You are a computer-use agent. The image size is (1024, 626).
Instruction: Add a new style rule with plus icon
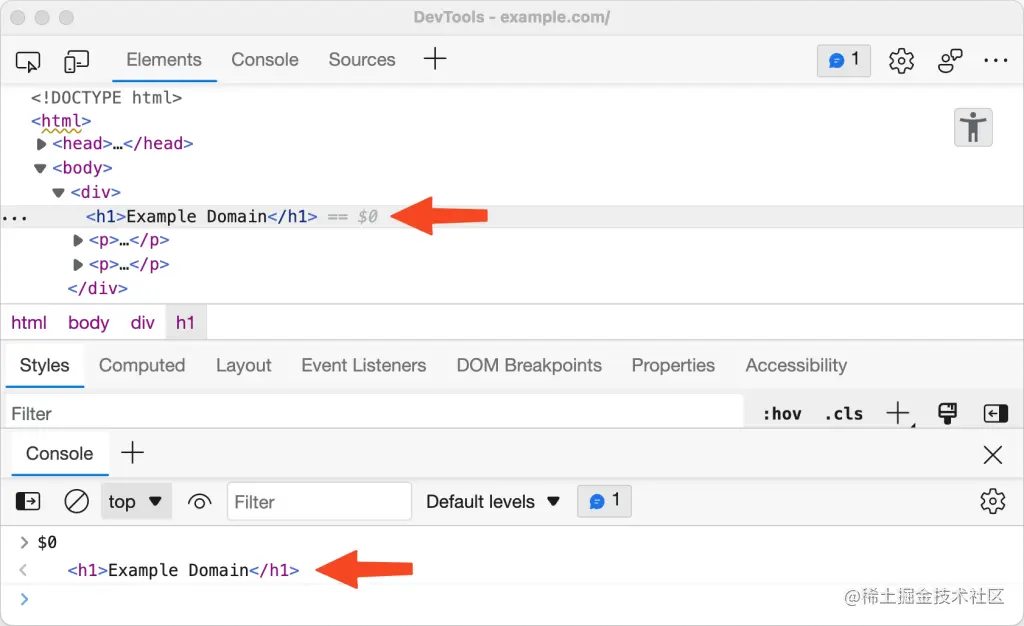click(899, 413)
